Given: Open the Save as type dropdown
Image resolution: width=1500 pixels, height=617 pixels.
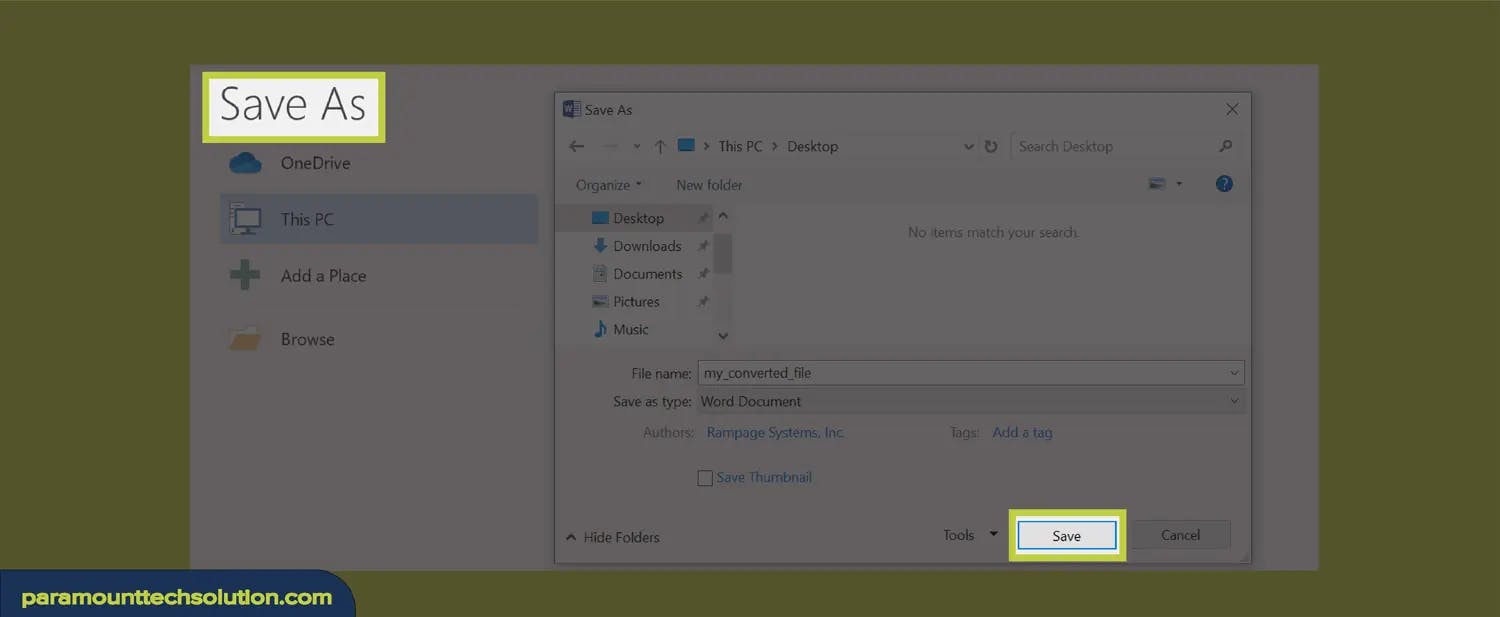Looking at the screenshot, I should tap(969, 401).
